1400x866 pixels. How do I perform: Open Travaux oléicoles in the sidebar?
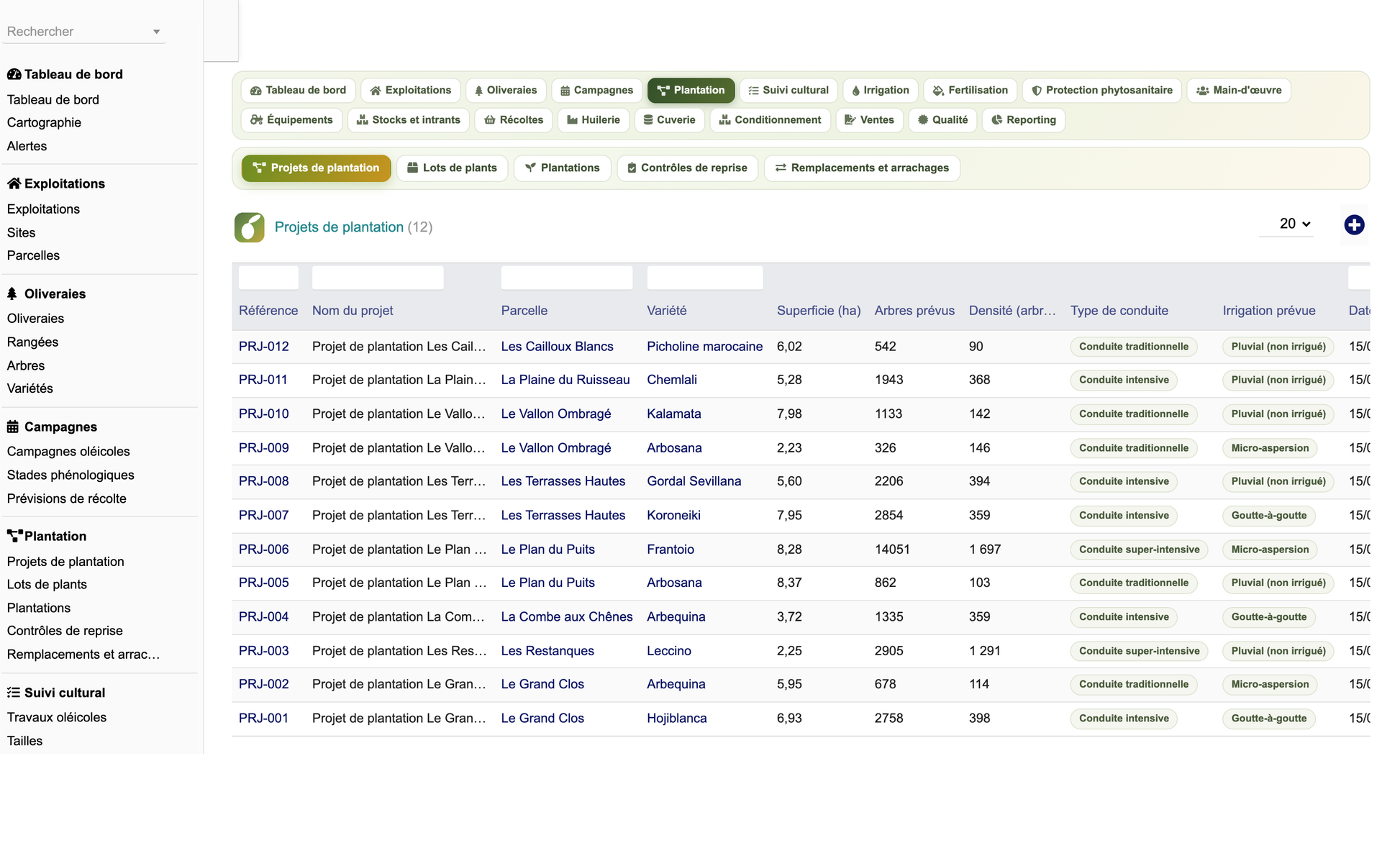click(x=57, y=718)
